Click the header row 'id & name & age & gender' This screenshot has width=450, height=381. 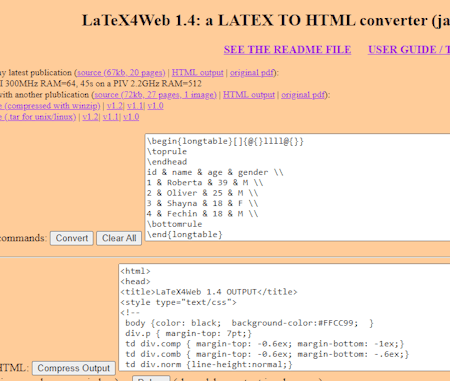click(215, 172)
